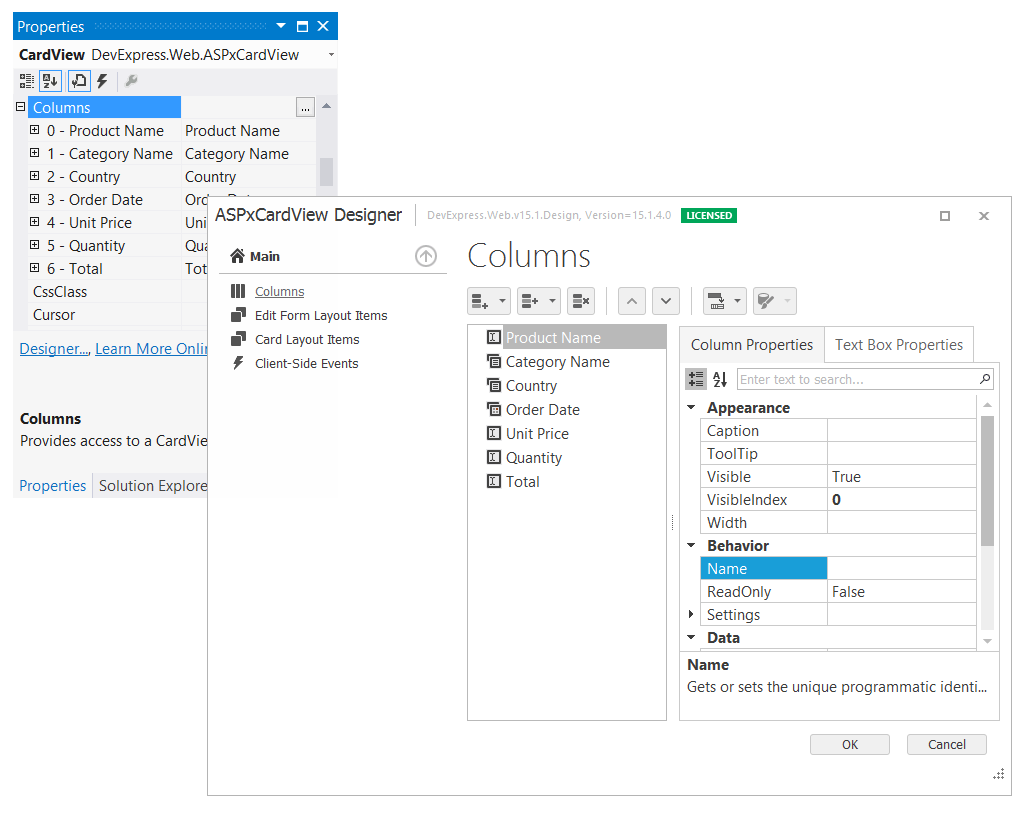
Task: Open the Columns page in the designer
Action: [x=280, y=291]
